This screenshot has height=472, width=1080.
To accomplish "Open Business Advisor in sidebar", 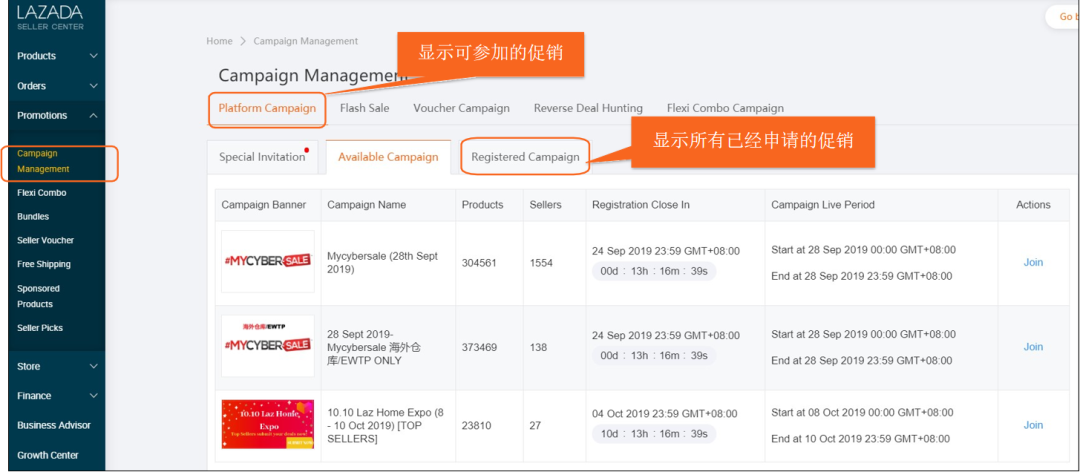I will click(x=54, y=426).
